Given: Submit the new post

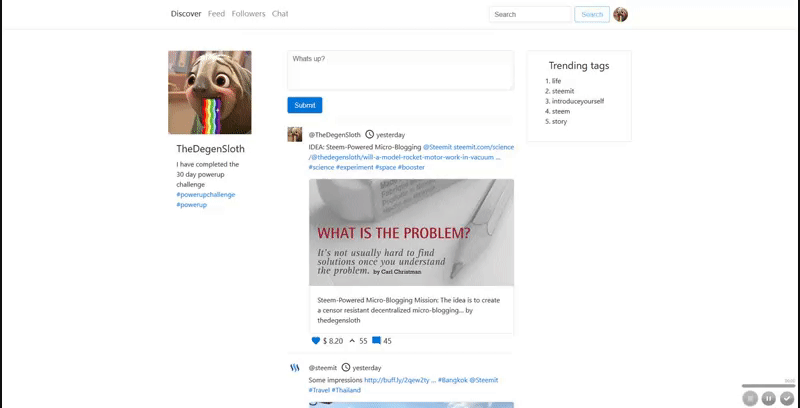Looking at the screenshot, I should (x=305, y=105).
